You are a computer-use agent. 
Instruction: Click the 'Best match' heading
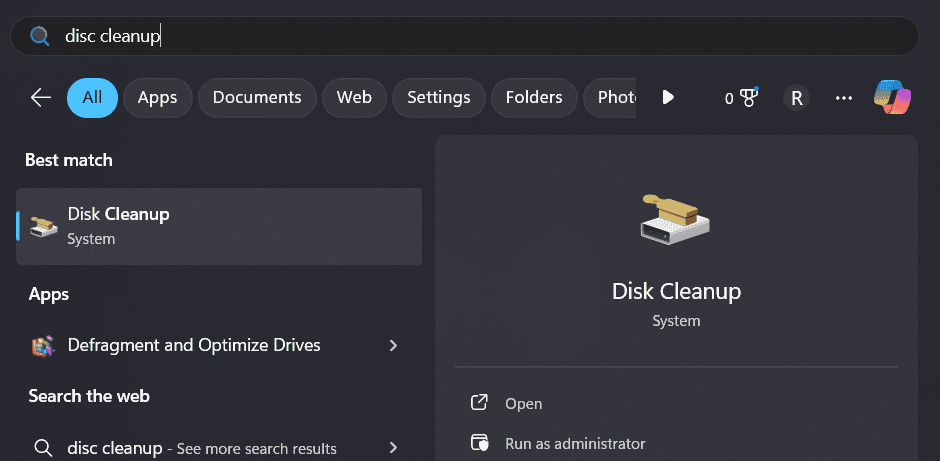click(69, 160)
